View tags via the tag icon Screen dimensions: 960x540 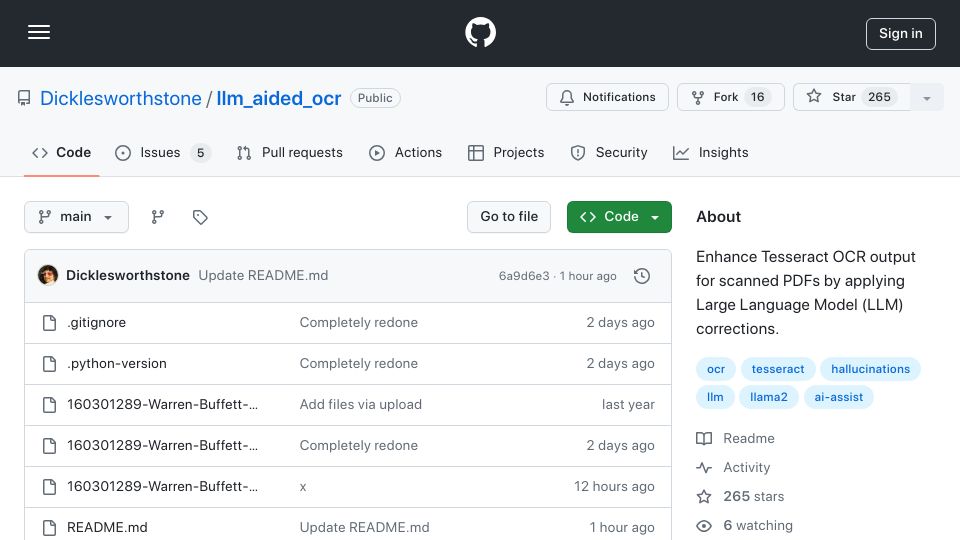pyautogui.click(x=200, y=217)
